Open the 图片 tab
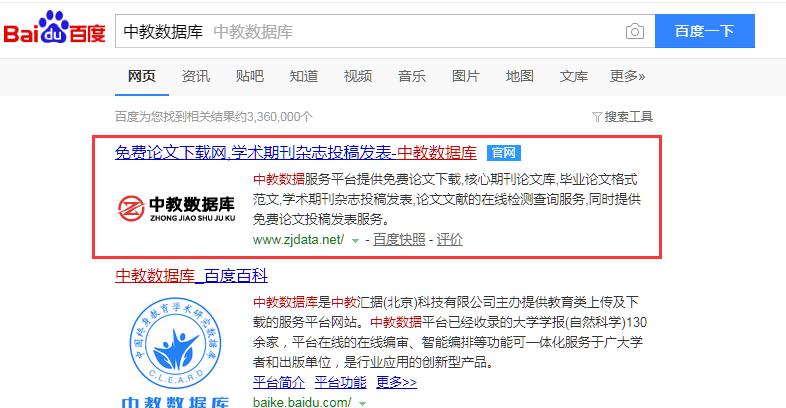The height and width of the screenshot is (408, 786). pos(466,76)
